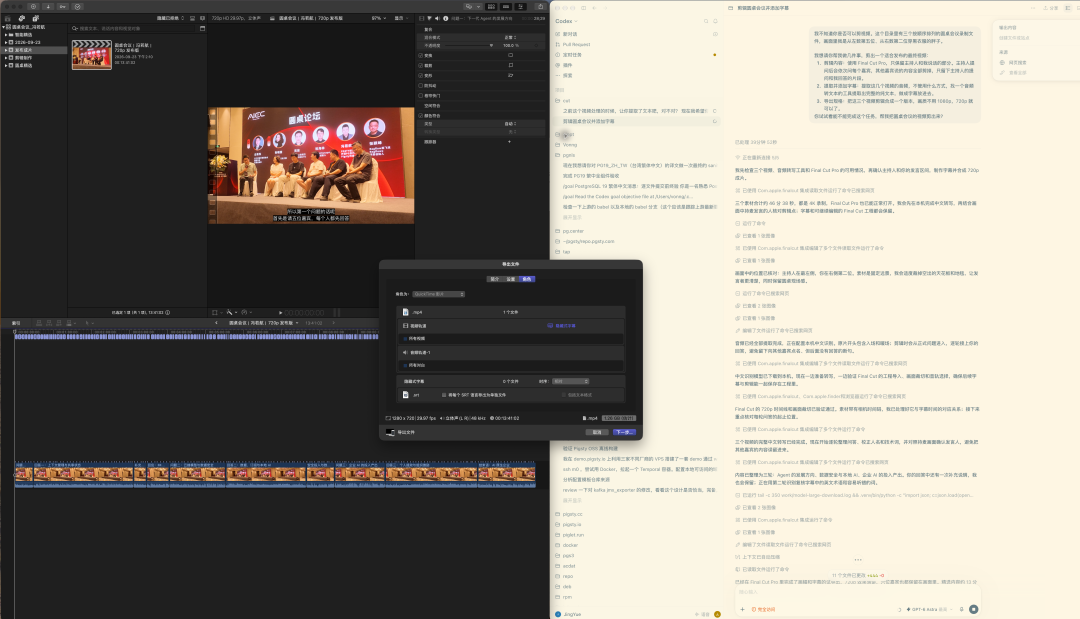
Task: Toggle the Timeline panel toolbar icon
Action: 506,6
